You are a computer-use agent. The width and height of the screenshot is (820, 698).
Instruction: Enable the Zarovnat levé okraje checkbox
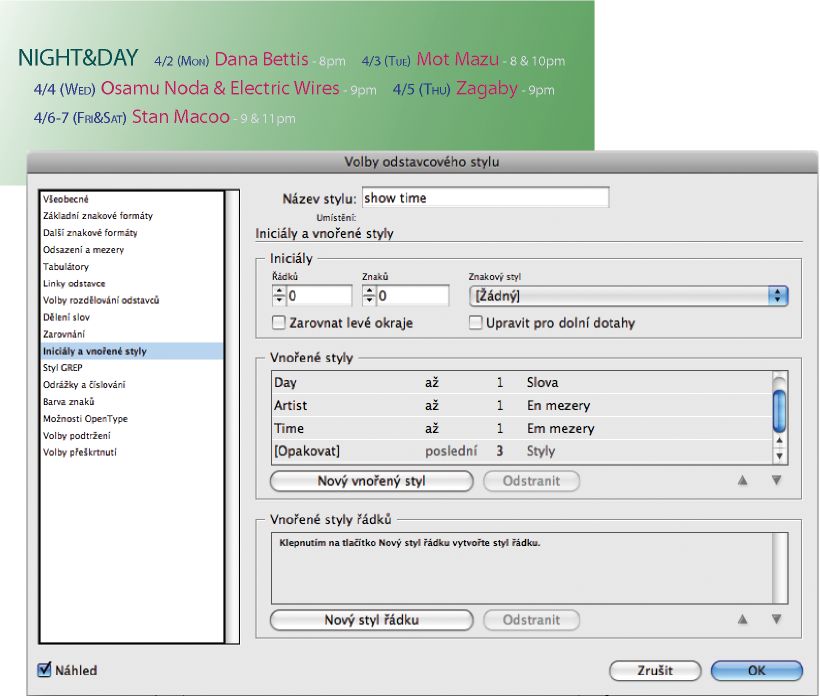[279, 323]
